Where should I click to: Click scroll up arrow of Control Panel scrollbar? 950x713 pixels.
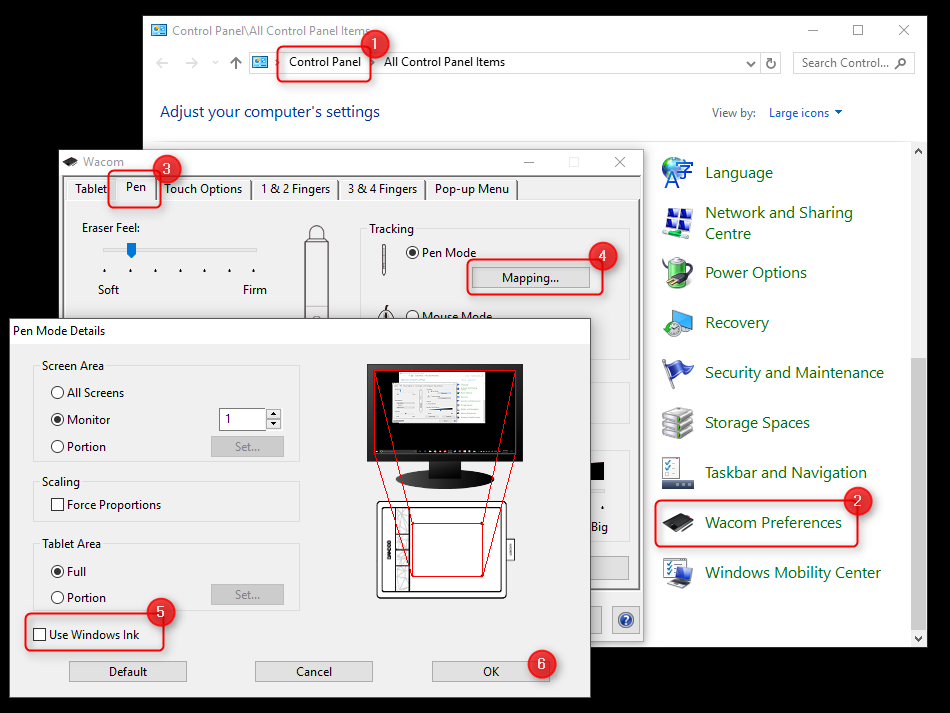[918, 151]
